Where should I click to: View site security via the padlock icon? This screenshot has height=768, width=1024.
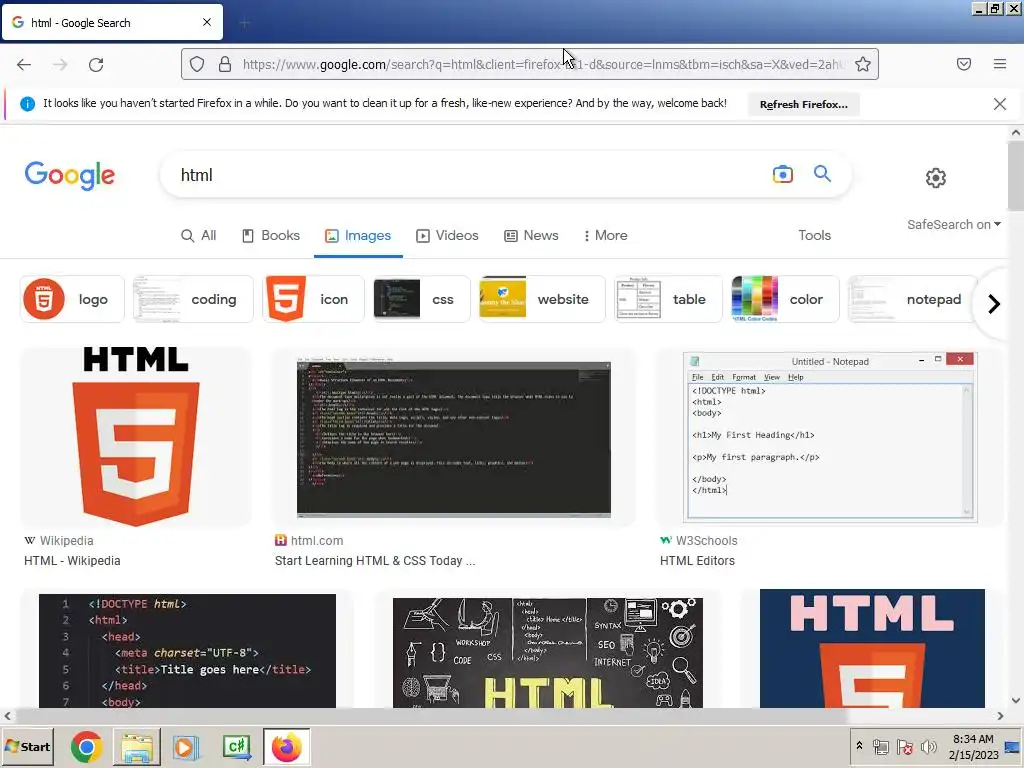(225, 64)
